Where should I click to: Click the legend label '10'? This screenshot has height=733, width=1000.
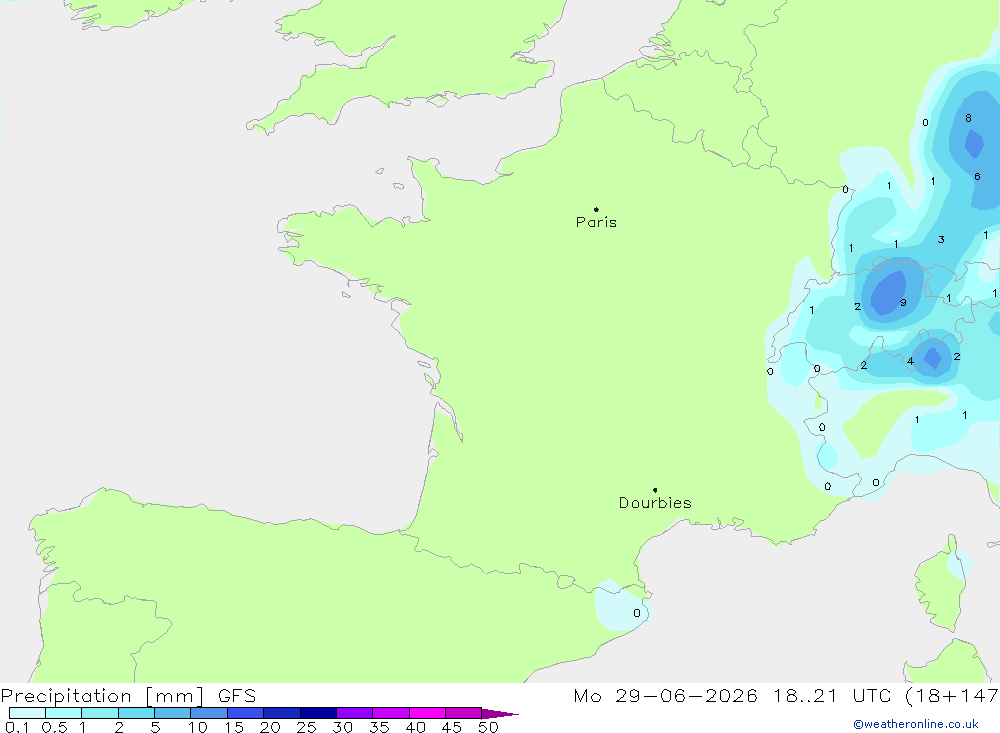click(x=198, y=727)
